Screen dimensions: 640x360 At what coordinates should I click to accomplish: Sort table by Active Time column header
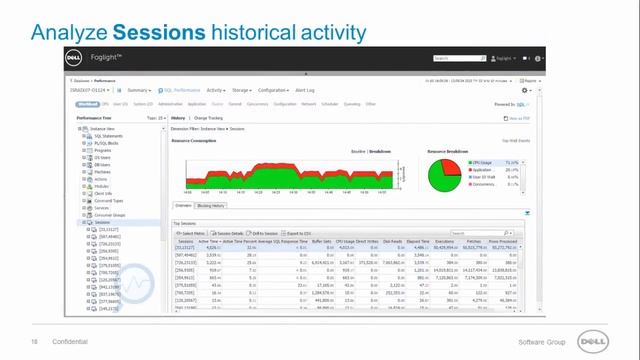[209, 242]
